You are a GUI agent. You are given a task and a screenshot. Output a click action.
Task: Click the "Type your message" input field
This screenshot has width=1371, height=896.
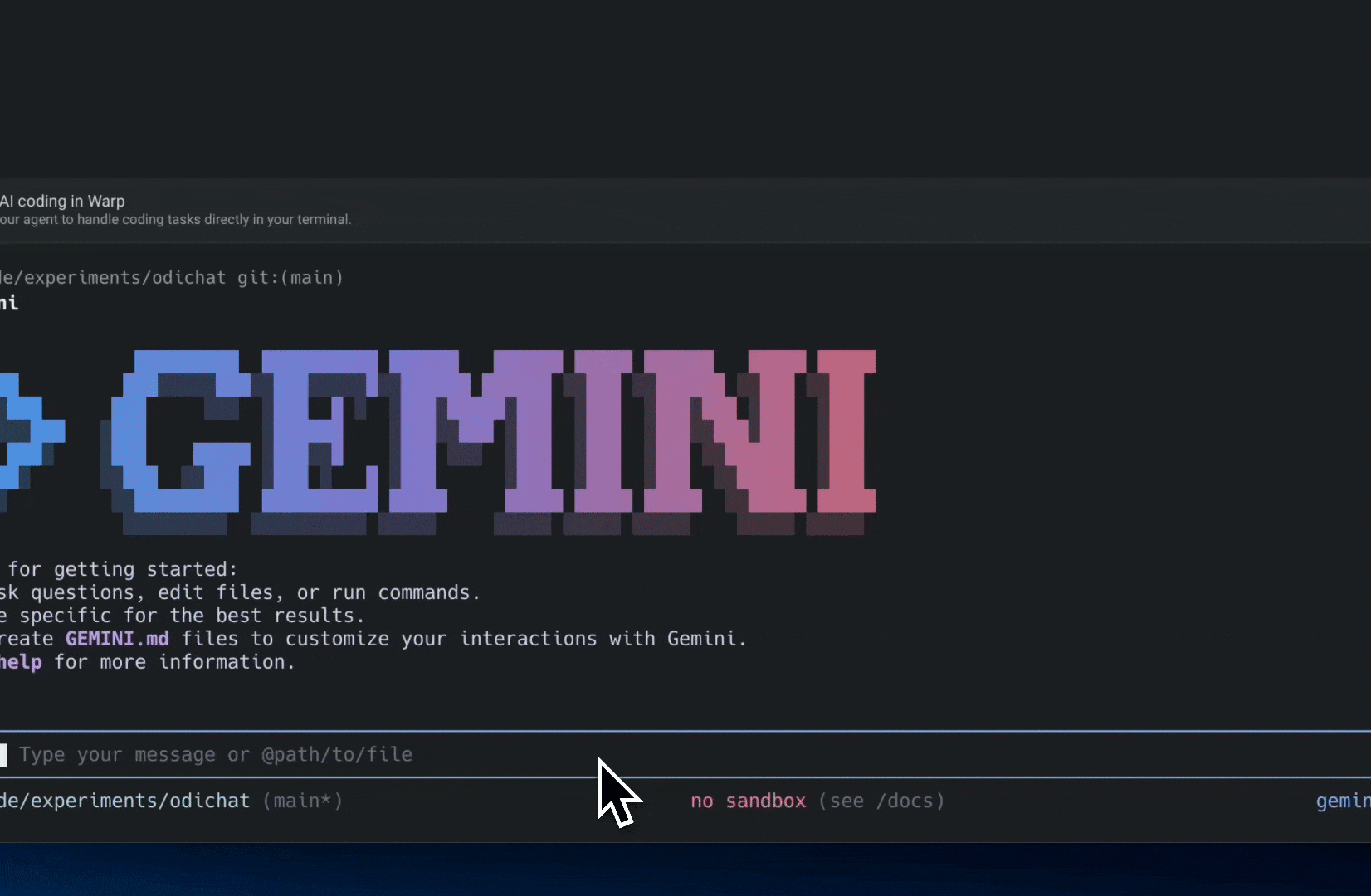[x=685, y=754]
